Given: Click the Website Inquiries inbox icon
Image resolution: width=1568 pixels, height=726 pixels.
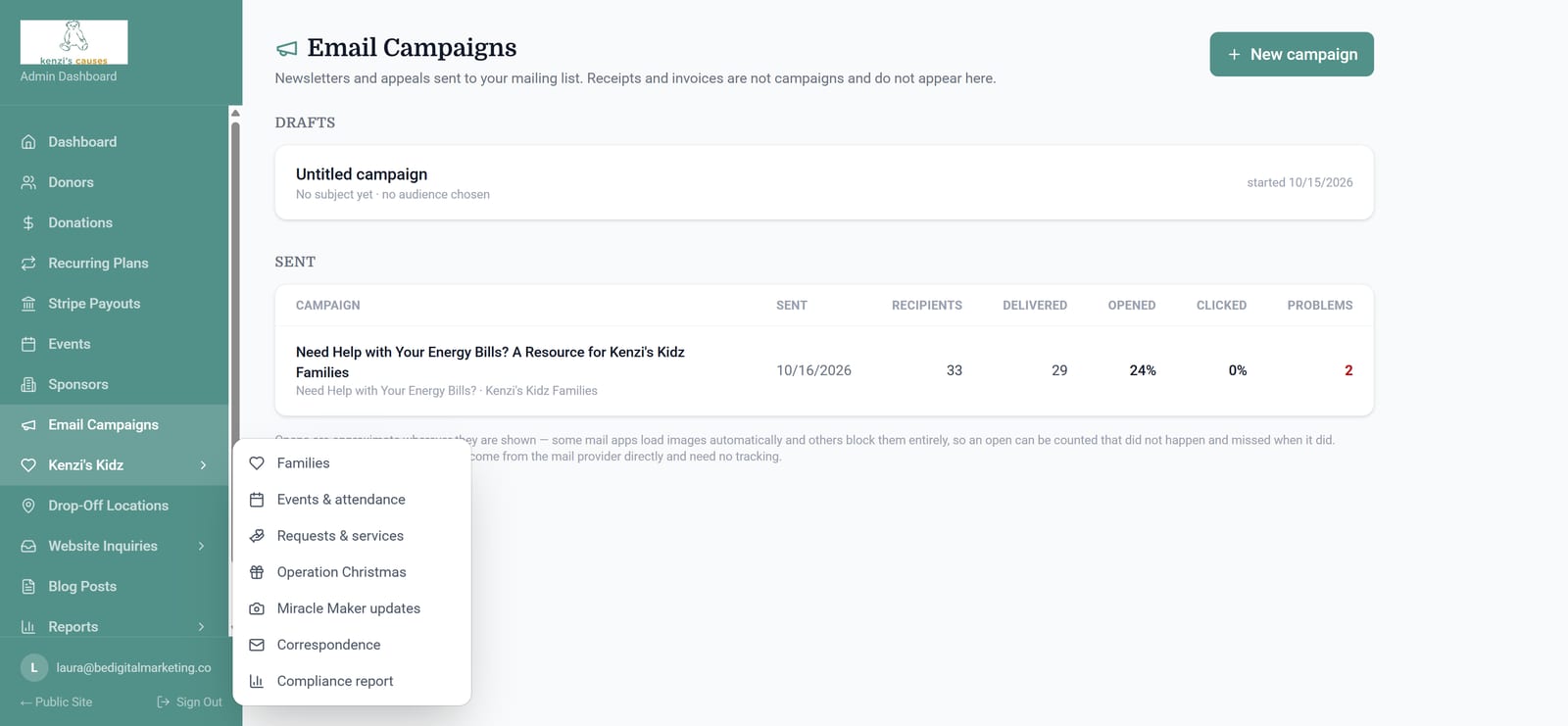Looking at the screenshot, I should pos(28,546).
